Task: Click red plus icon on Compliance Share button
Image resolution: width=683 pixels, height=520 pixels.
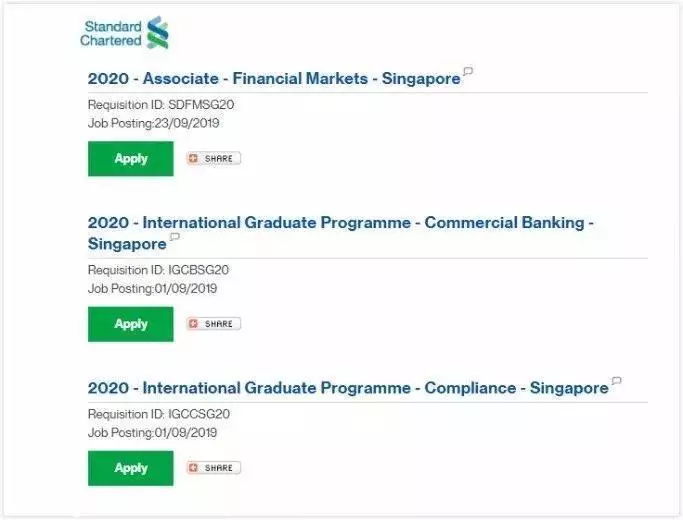Action: (x=193, y=468)
